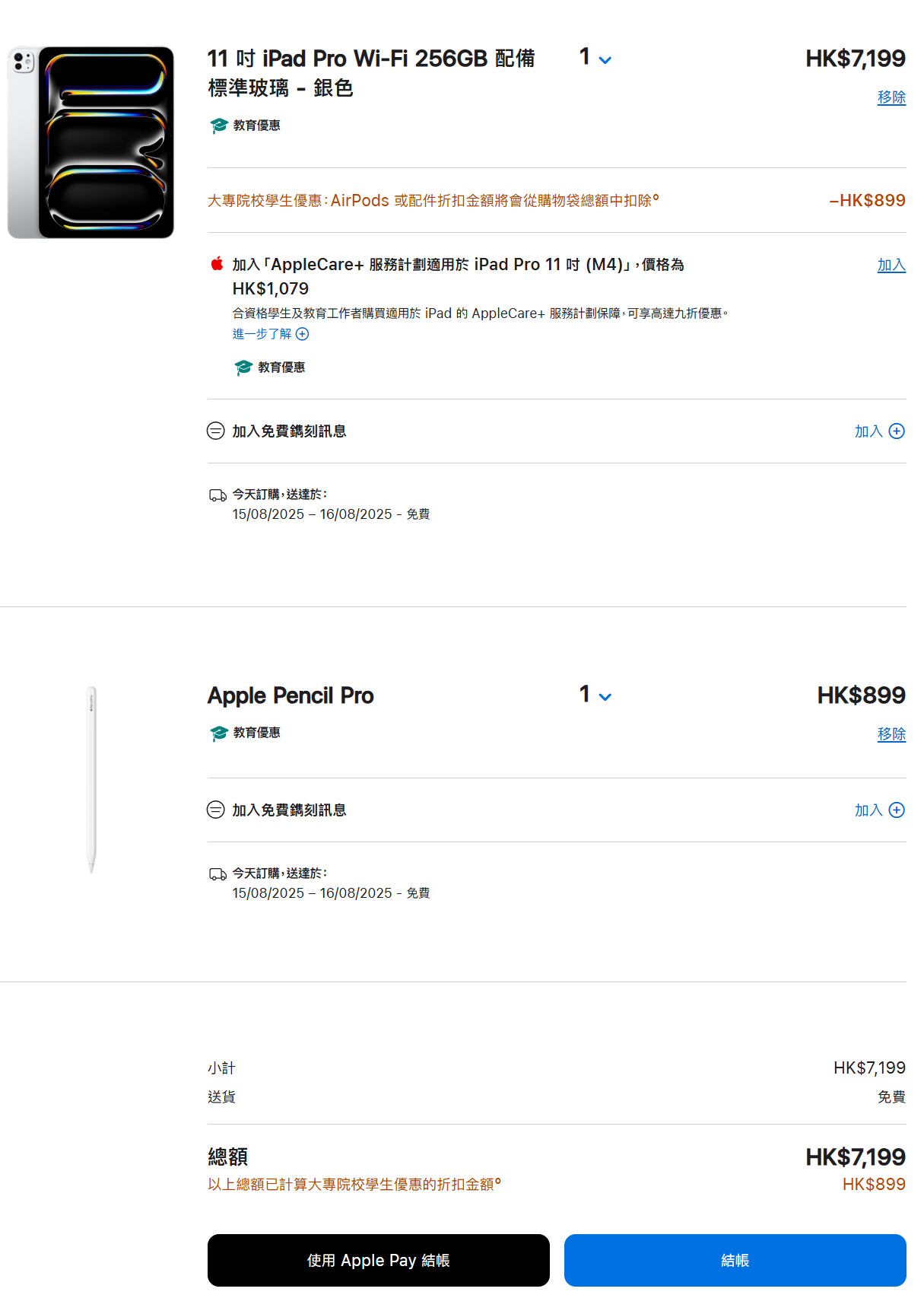Check out with Apple Pay button
This screenshot has height=1295, width=924.
[x=379, y=1260]
